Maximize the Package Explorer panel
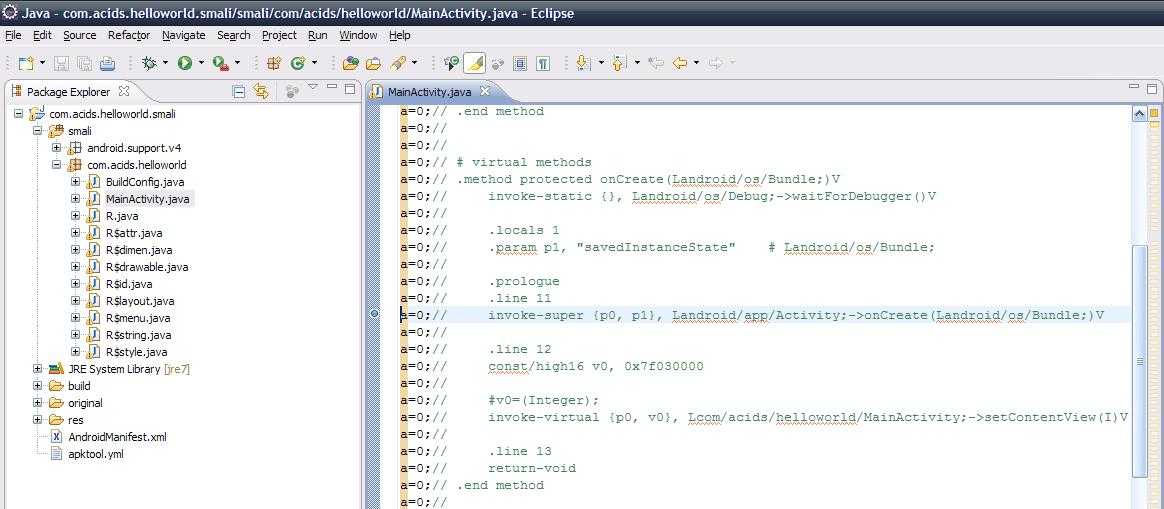 coord(349,88)
